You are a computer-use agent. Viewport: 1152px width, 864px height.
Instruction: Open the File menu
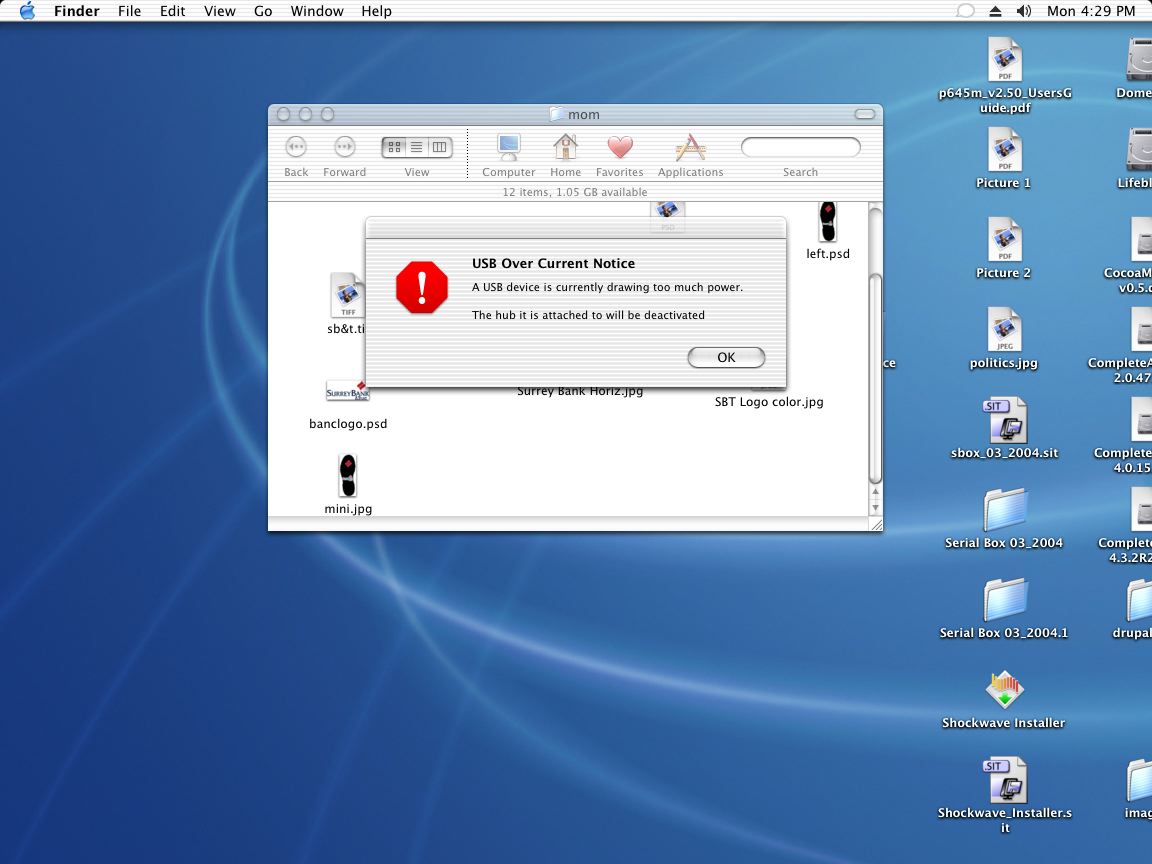(x=129, y=11)
